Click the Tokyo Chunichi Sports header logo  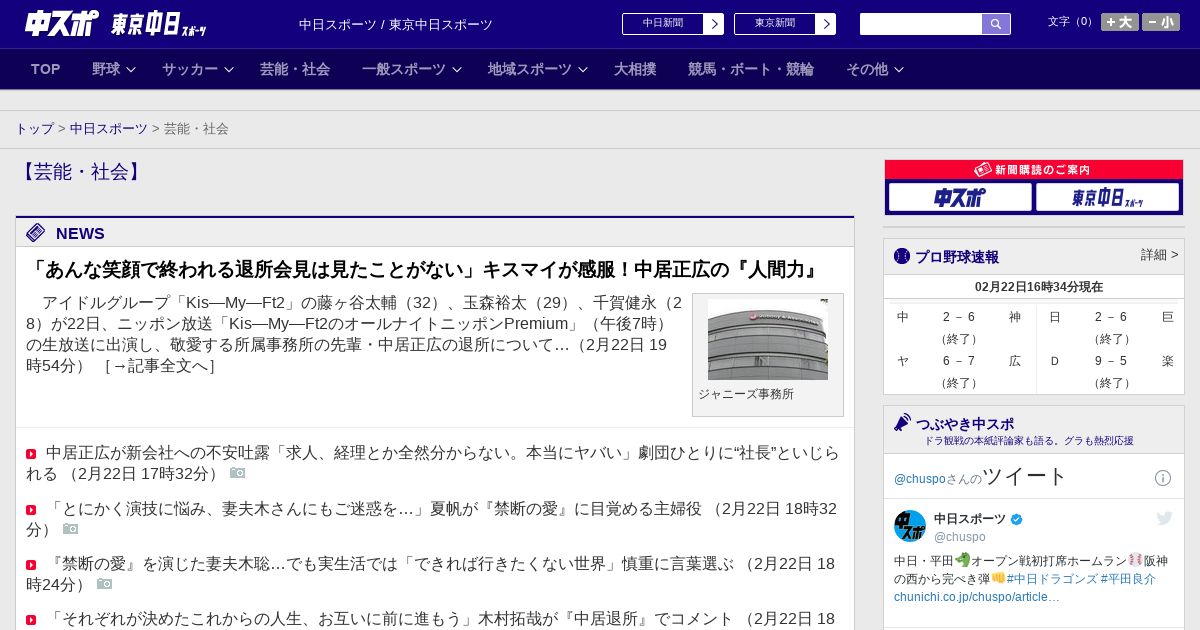[158, 24]
